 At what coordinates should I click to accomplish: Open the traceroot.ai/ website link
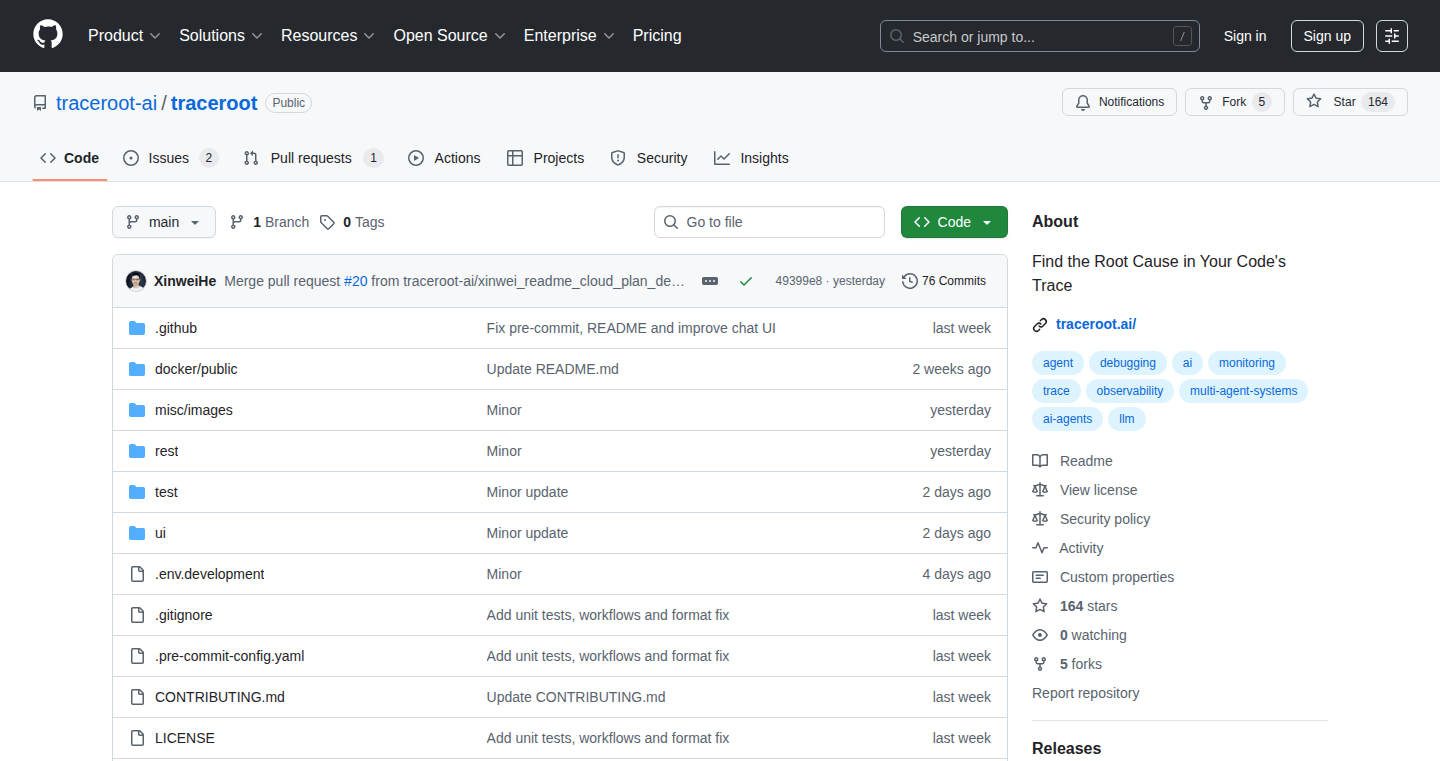click(x=1096, y=324)
